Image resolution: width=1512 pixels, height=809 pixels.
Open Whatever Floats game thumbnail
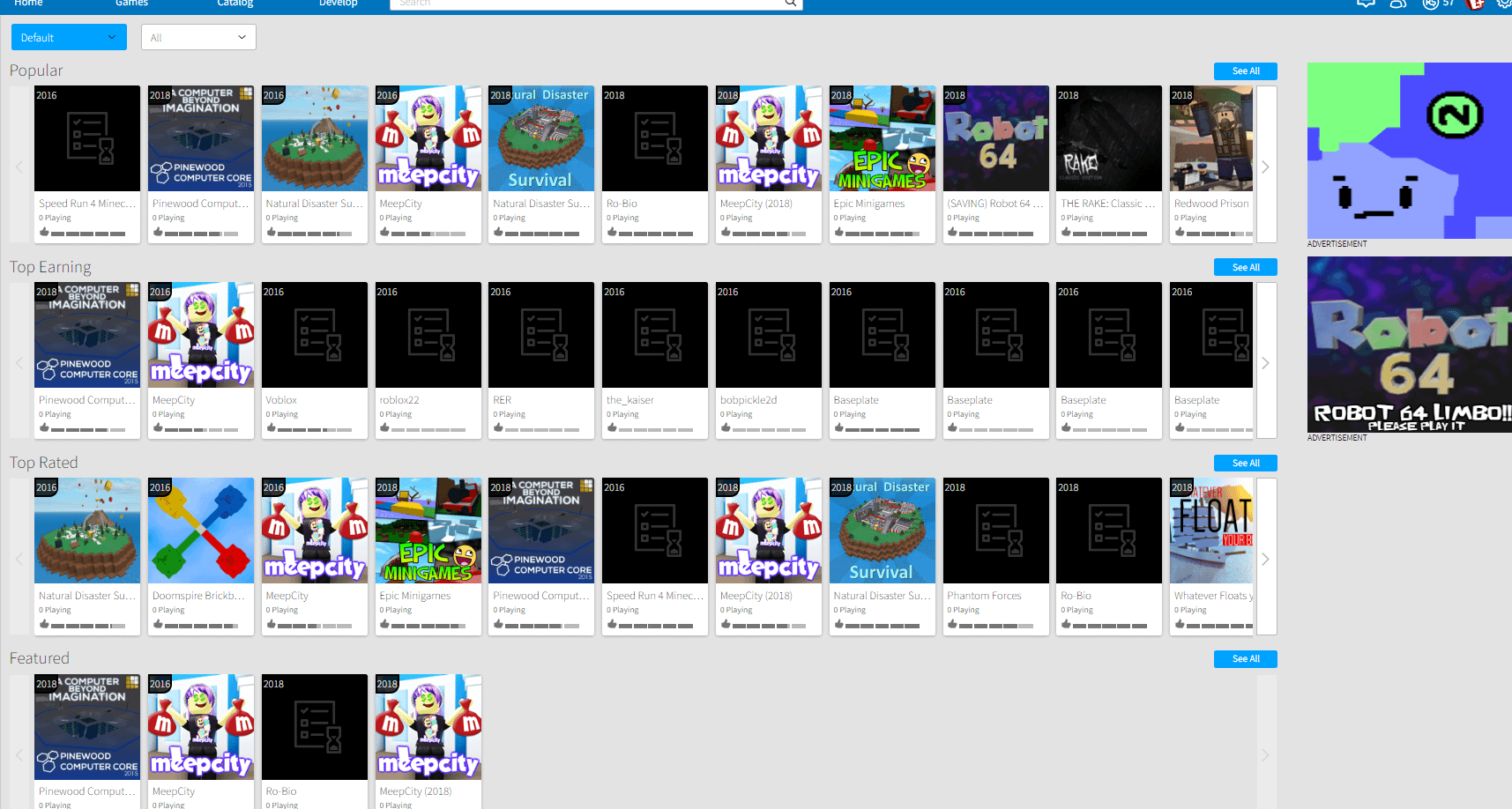(1211, 531)
